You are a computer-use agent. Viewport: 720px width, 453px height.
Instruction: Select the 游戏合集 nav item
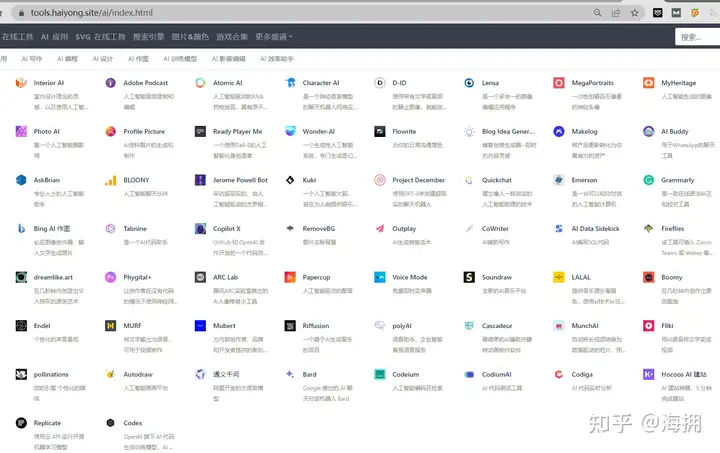232,37
